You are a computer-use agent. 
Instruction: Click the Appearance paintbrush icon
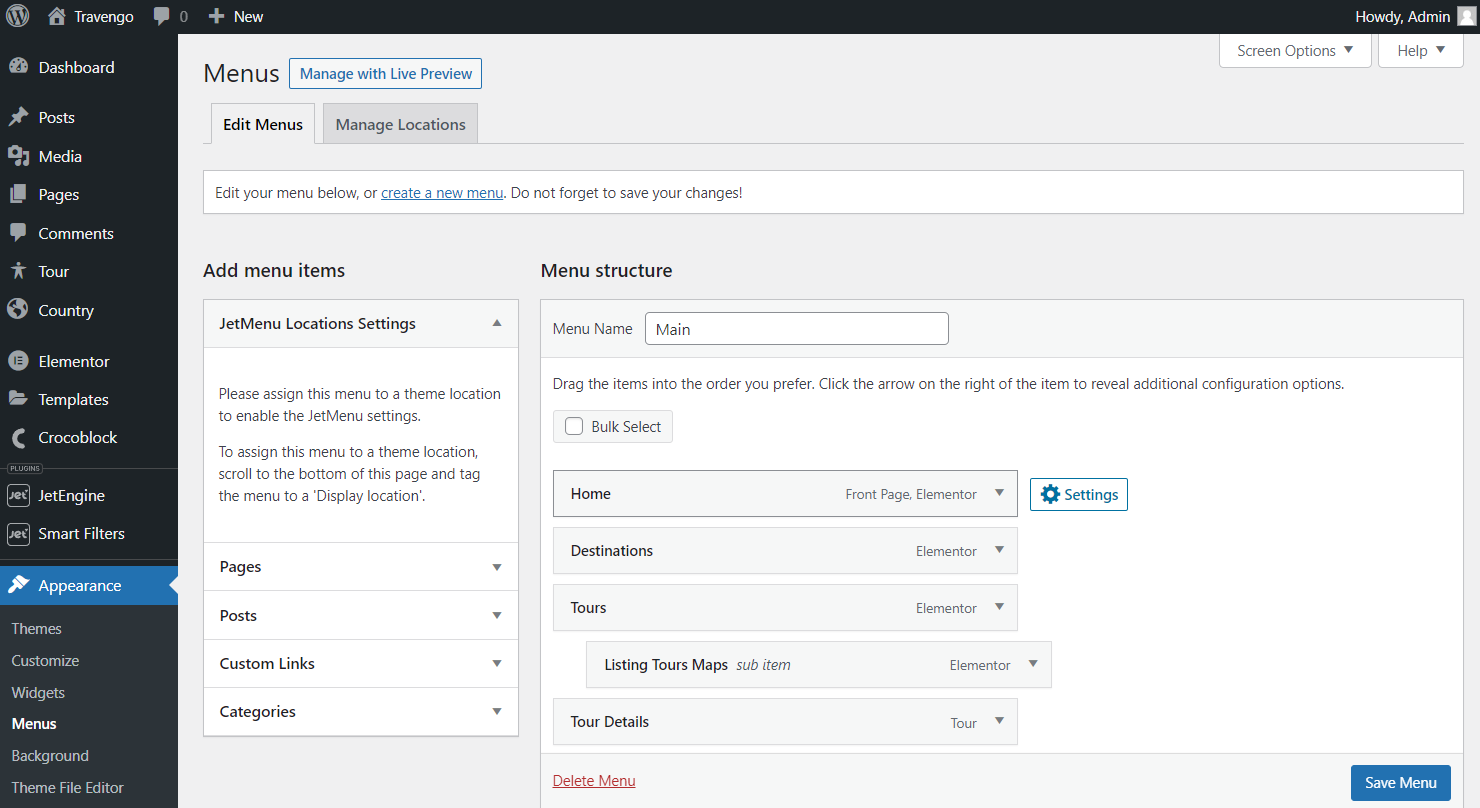[x=18, y=585]
